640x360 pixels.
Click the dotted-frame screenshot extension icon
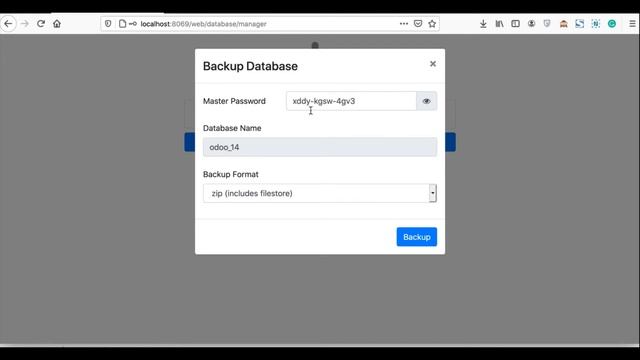click(596, 24)
